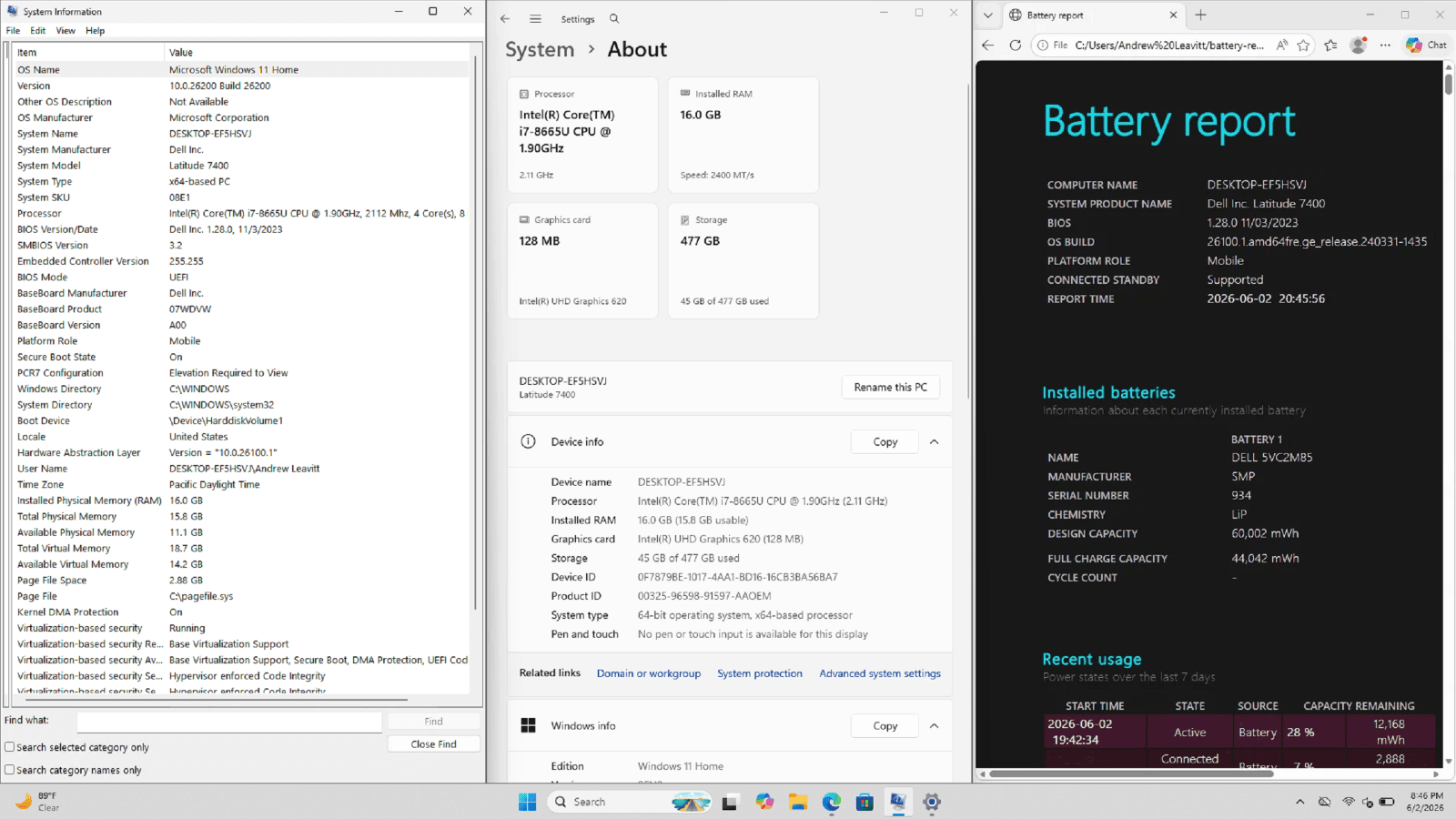Open Edge tab actions dropdown
Screen dimensions: 1456x819
click(988, 15)
